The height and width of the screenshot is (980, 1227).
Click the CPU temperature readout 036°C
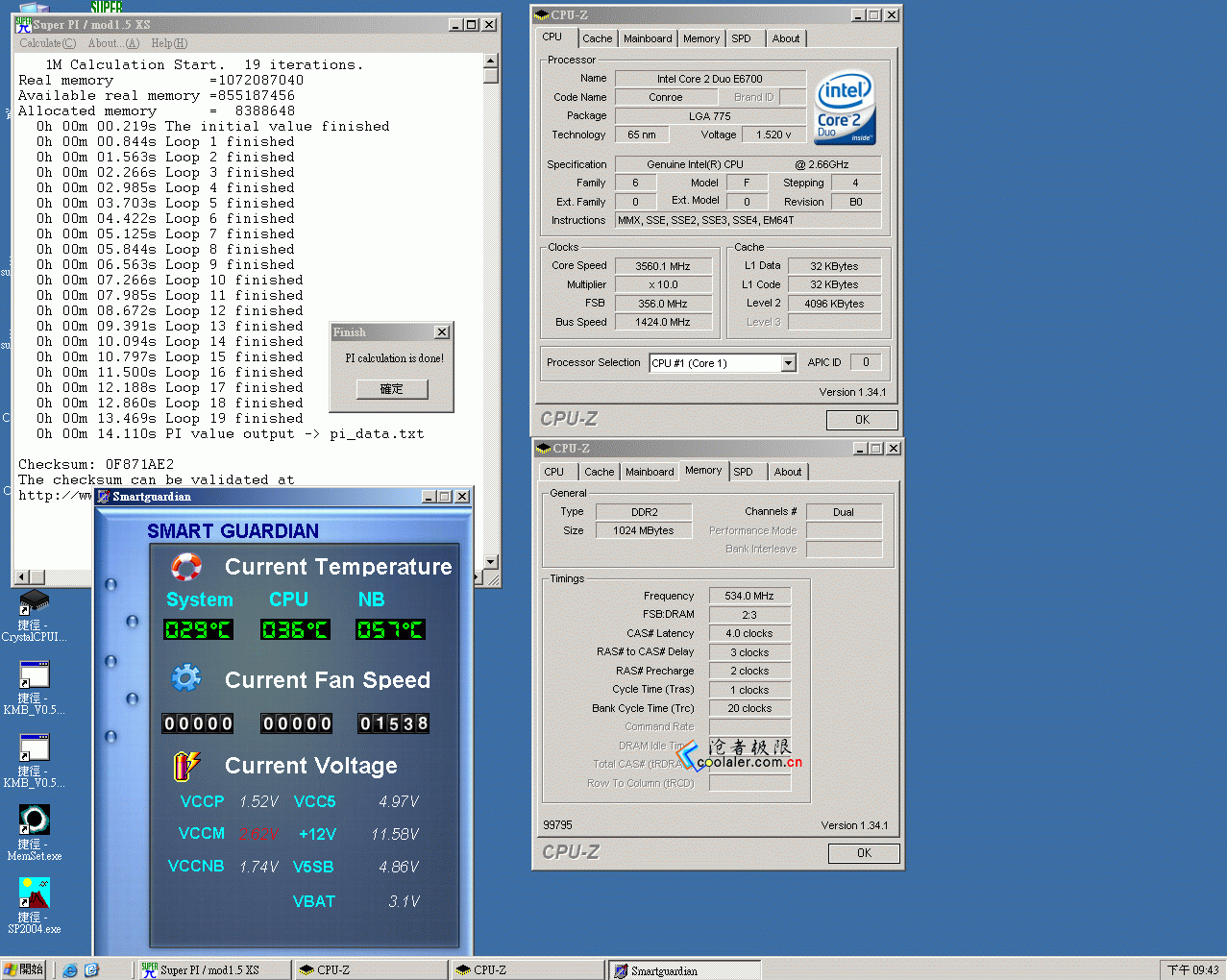coord(295,629)
